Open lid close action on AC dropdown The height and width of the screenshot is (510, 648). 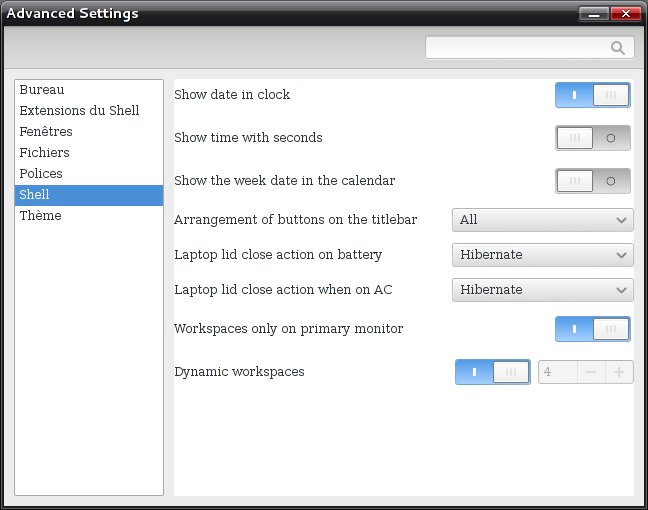542,290
